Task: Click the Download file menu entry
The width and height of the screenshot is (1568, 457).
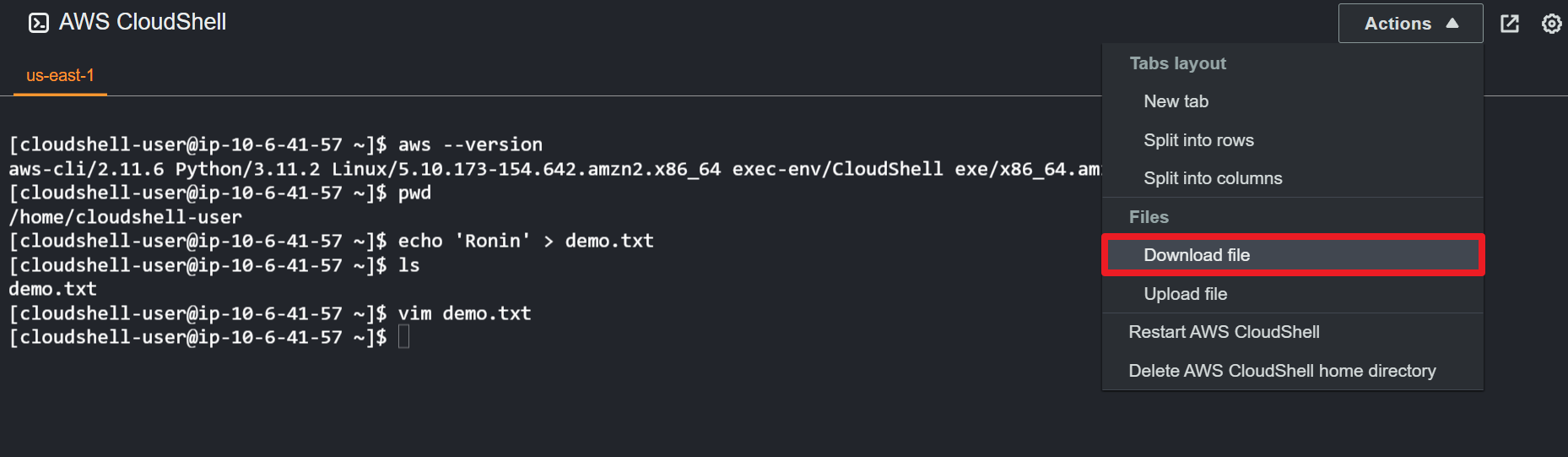Action: (1197, 255)
